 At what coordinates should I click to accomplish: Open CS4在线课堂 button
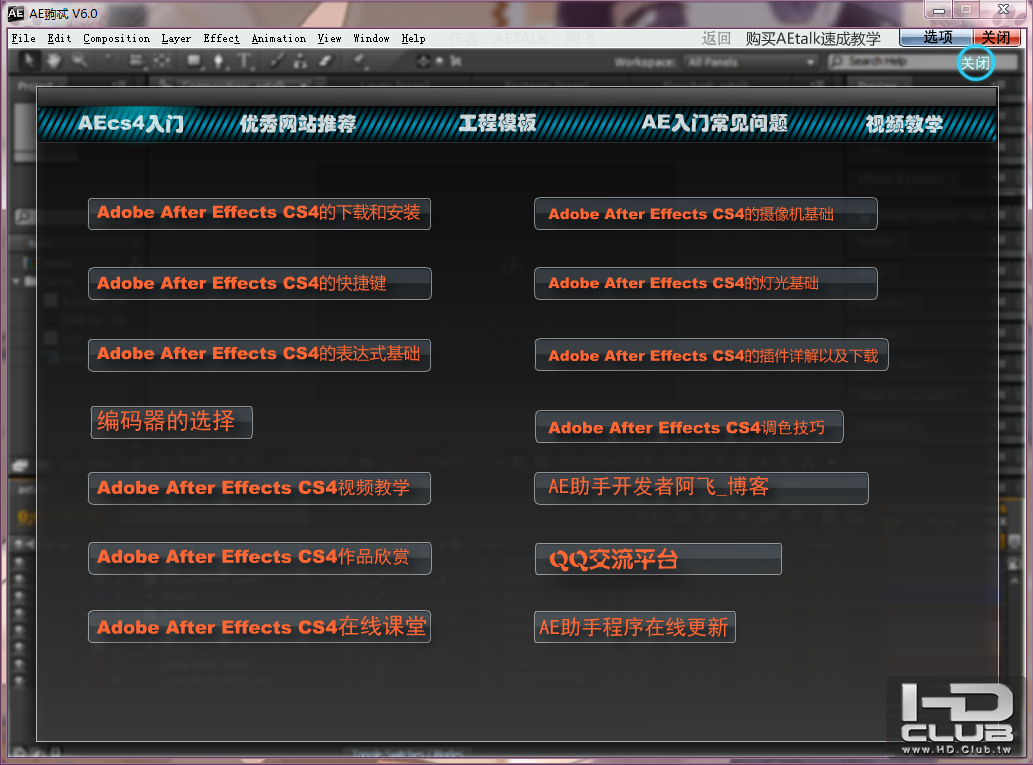(260, 627)
